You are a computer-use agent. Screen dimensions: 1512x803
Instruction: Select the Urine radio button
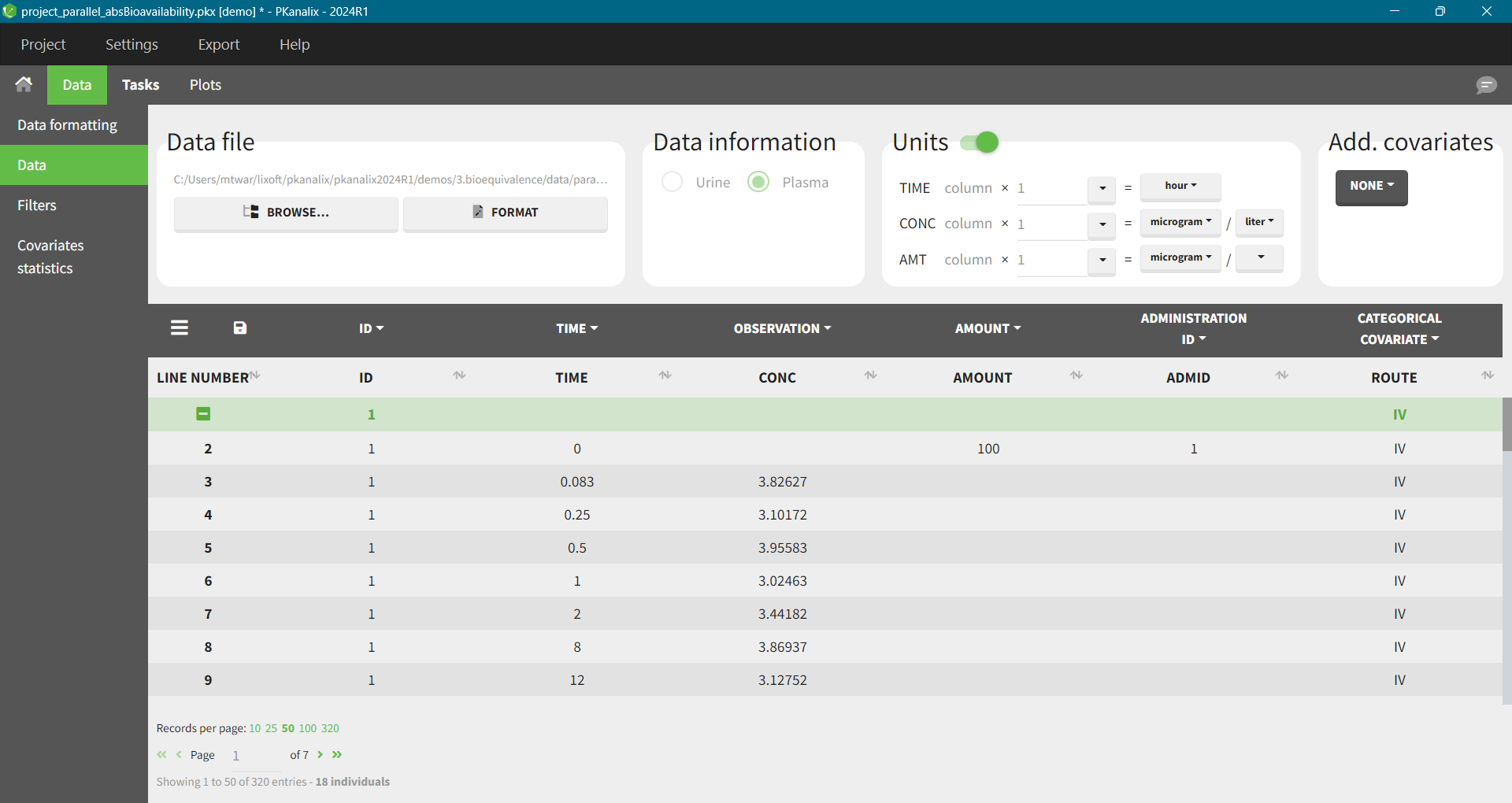point(672,182)
